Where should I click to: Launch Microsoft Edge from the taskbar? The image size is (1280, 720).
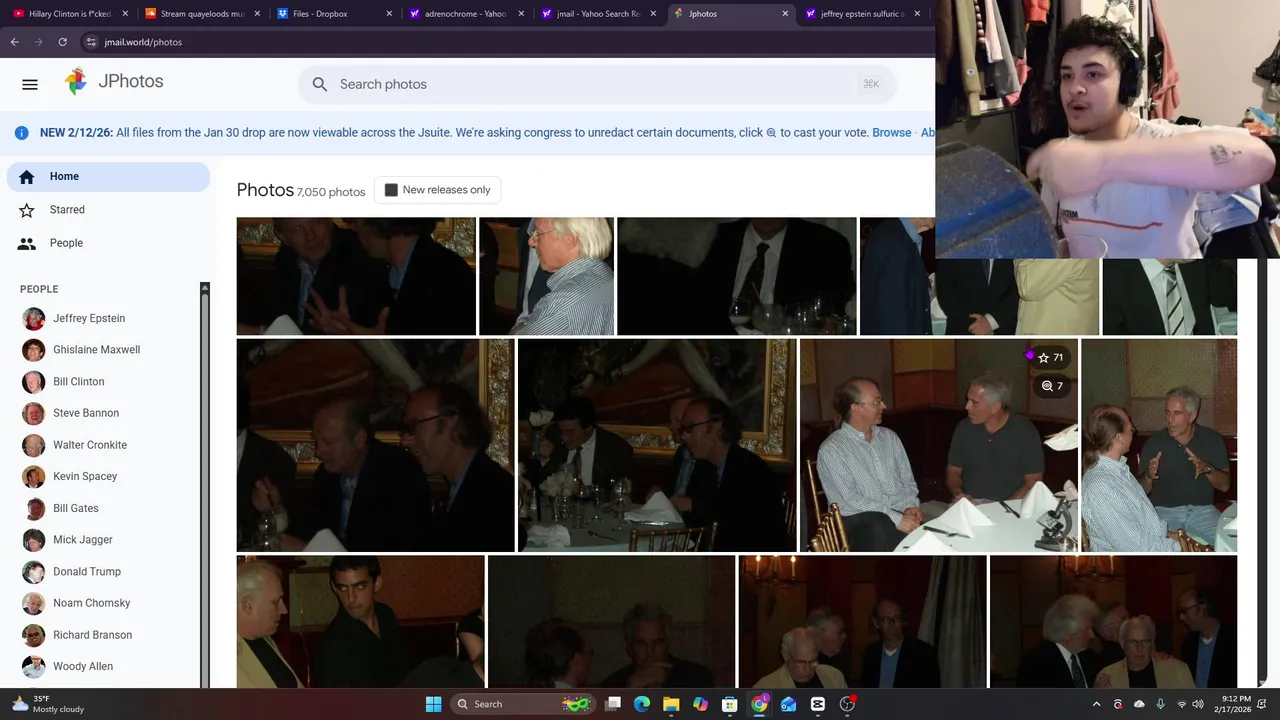click(x=642, y=705)
